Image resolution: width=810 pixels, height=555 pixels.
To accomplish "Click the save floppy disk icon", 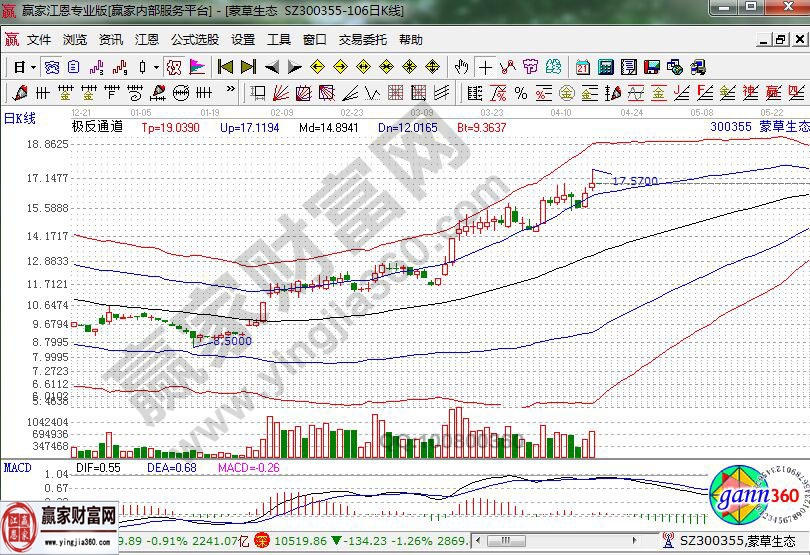I will pyautogui.click(x=652, y=67).
